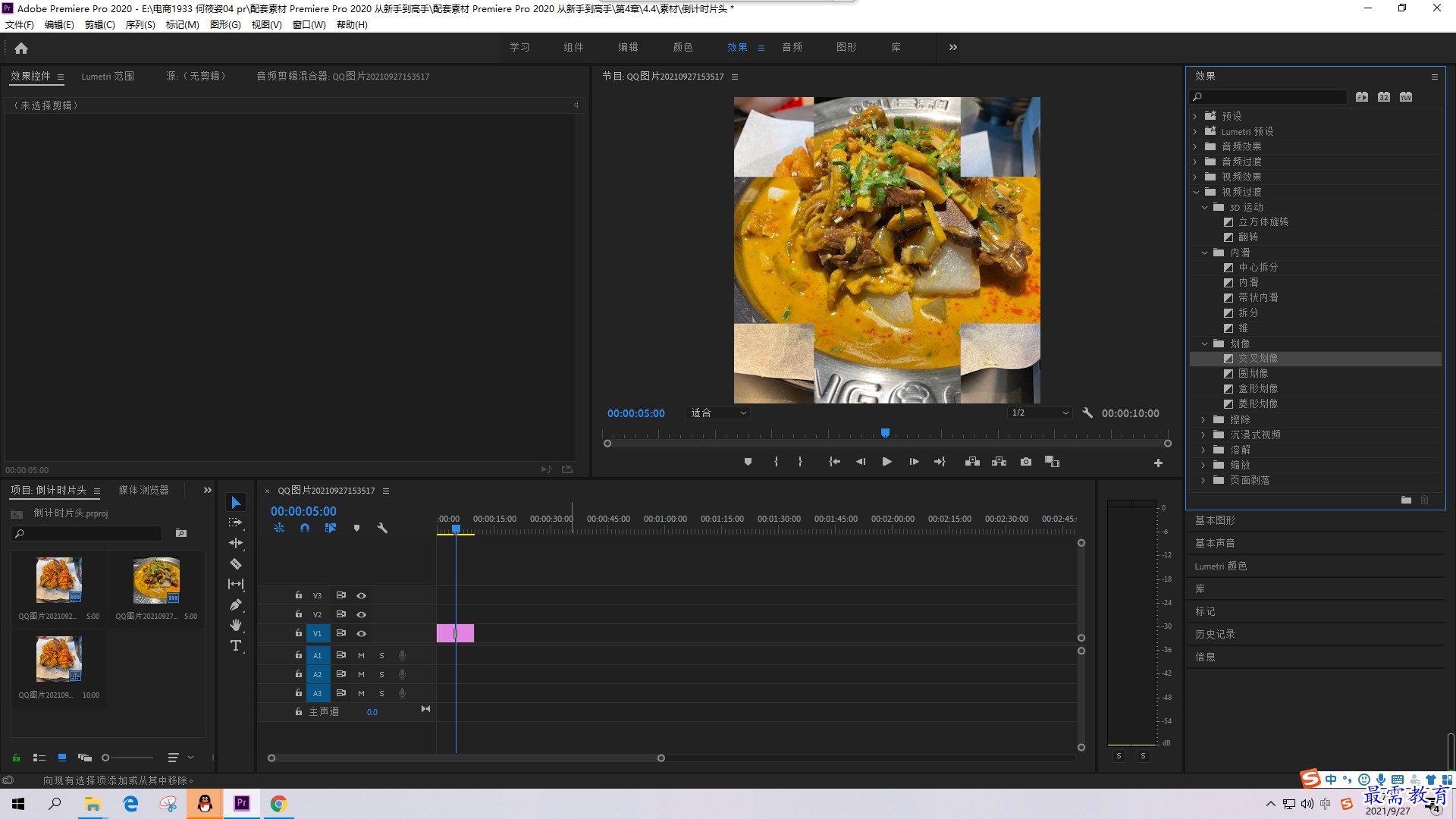This screenshot has height=819, width=1456.
Task: Collapse the 视频过渡 folder
Action: coord(1195,192)
